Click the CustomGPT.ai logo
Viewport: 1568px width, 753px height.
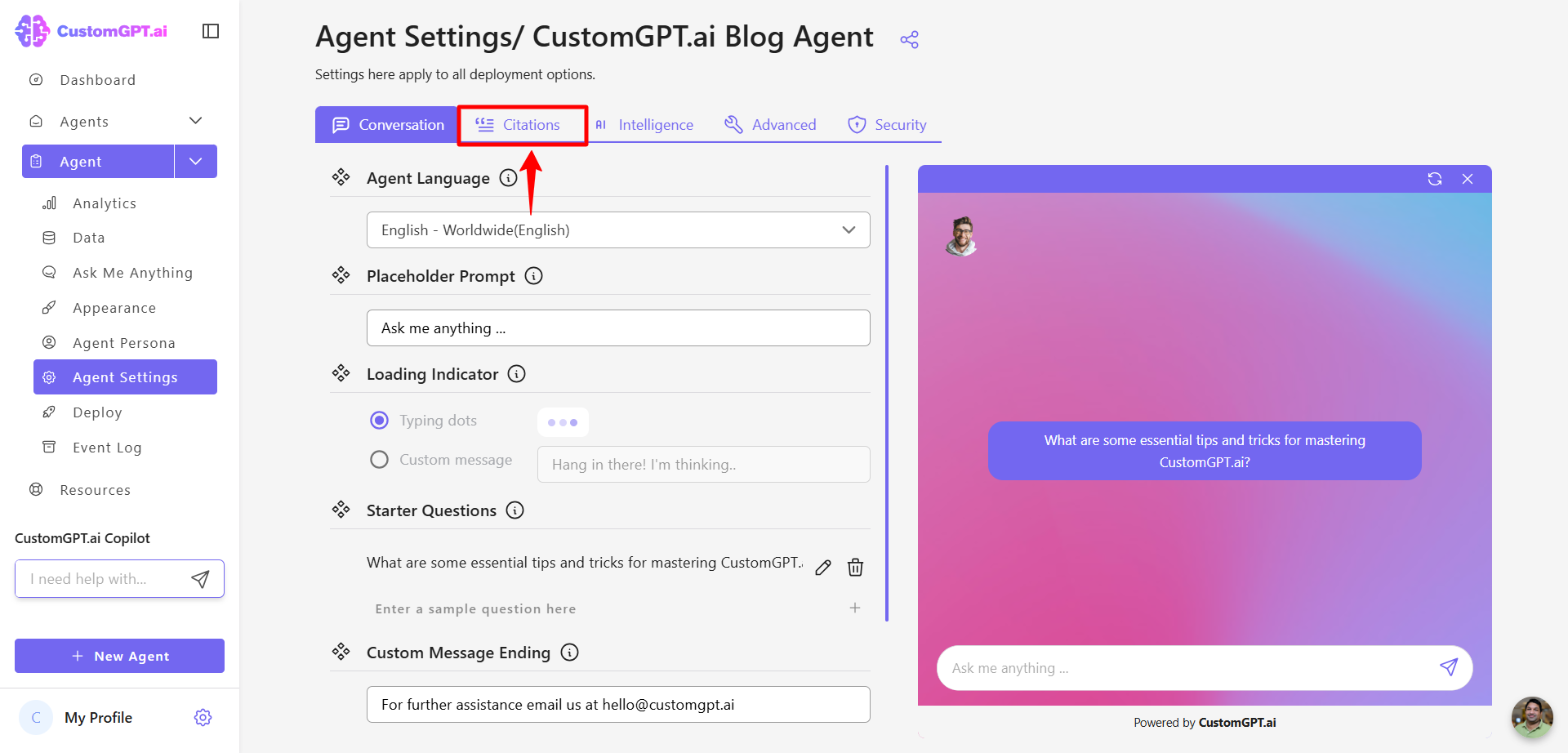(x=91, y=31)
